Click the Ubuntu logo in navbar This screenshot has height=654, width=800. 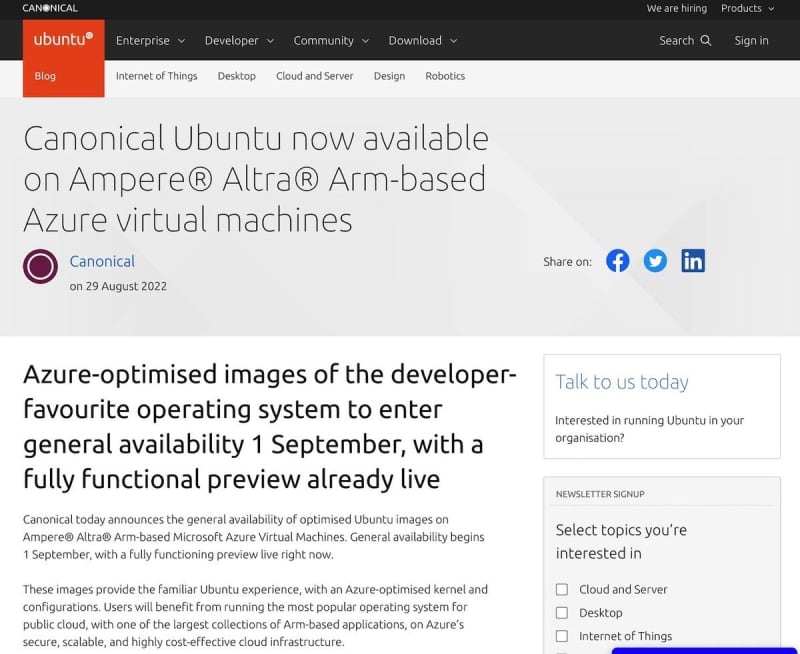63,40
